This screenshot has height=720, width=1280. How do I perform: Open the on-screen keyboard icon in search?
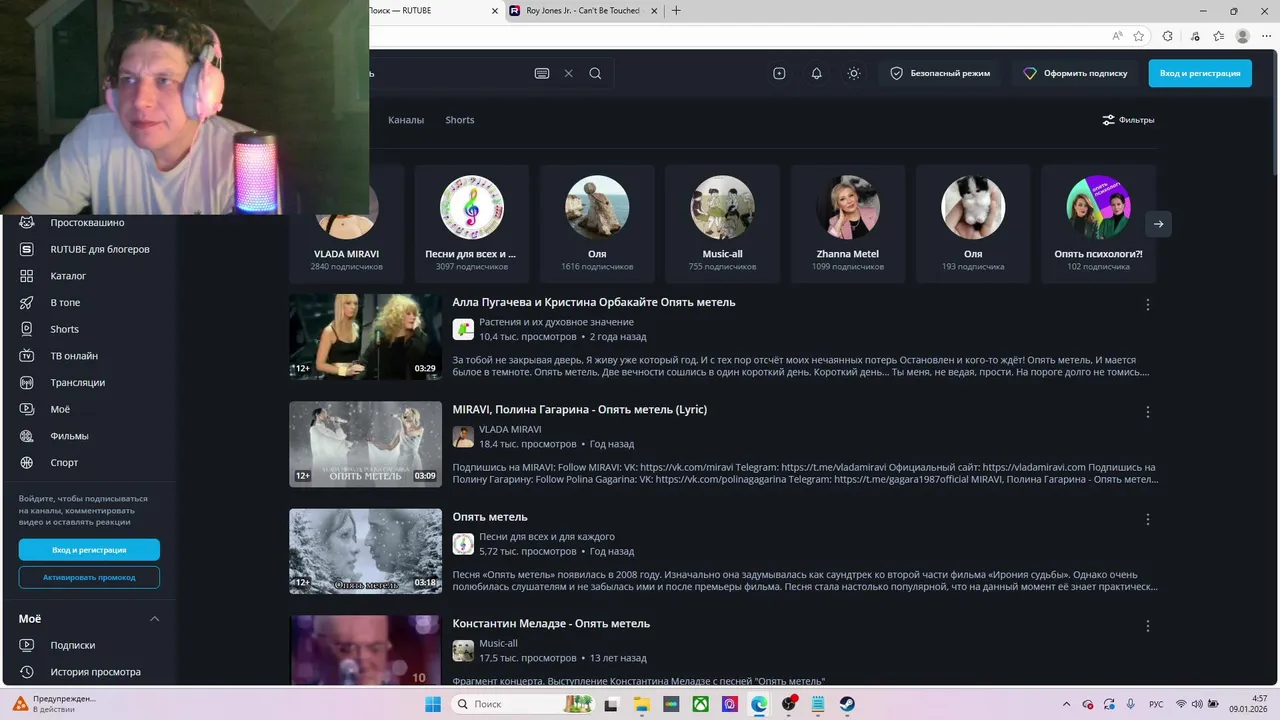[x=542, y=73]
